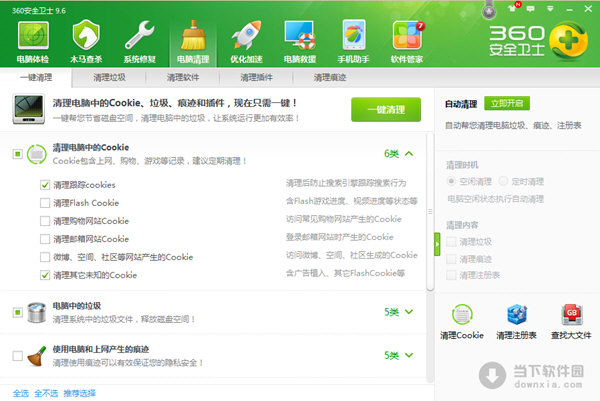600x401 pixels.
Task: Switch to 清理垃圾 tab
Action: 109,78
